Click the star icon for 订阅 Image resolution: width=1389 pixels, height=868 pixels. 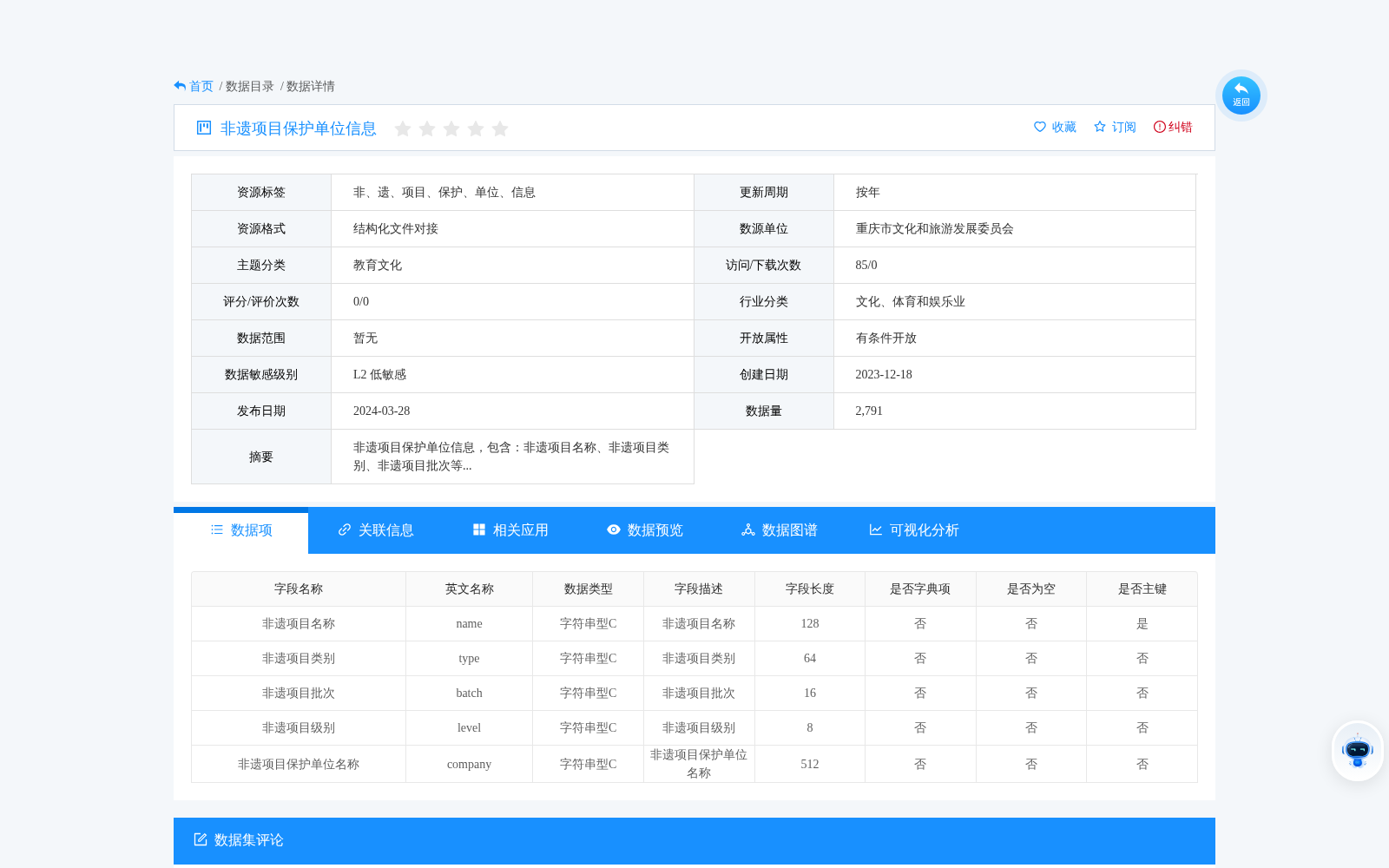[1100, 127]
